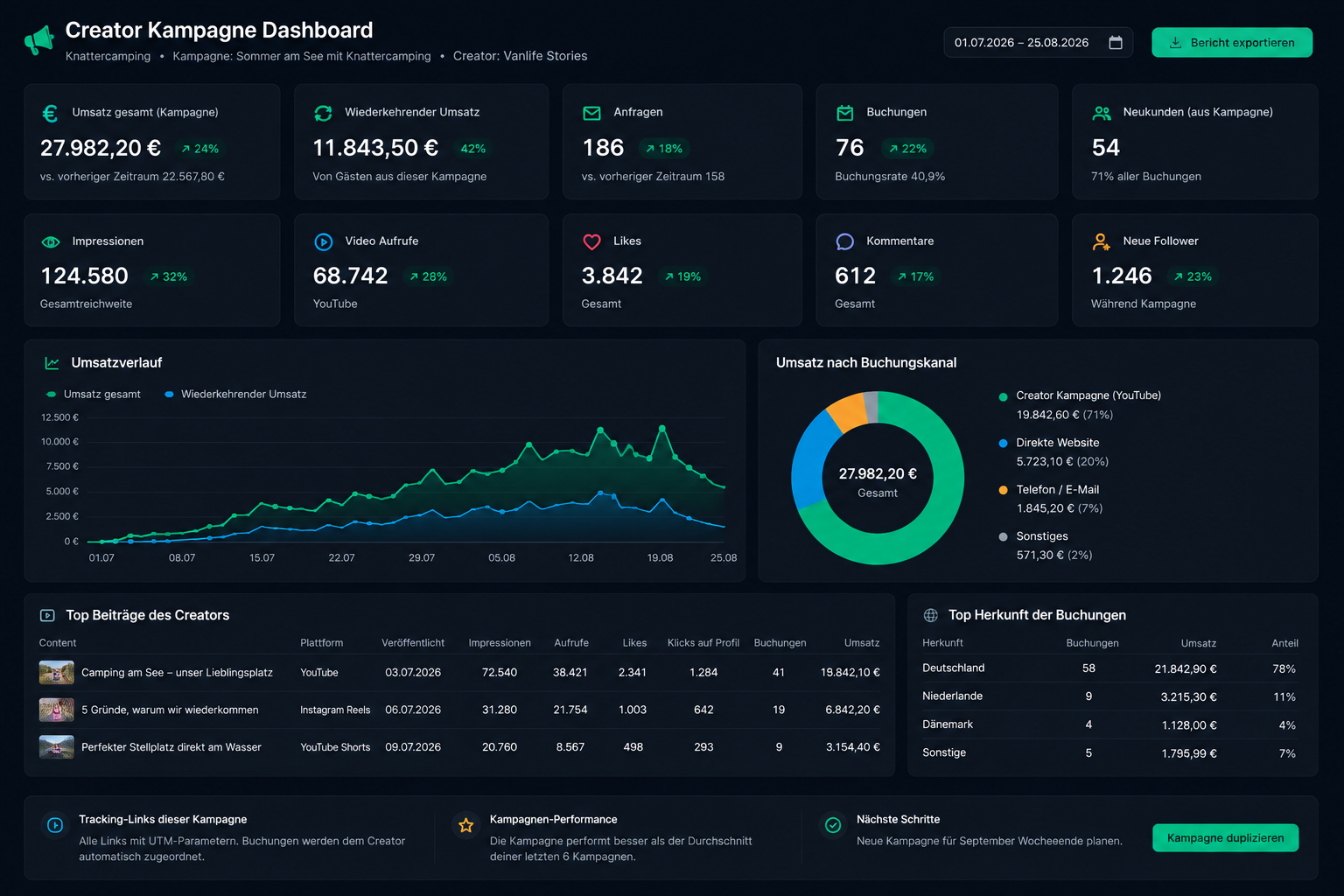Click the star icon beside Kampagnen-Performance
The image size is (1344, 896).
point(466,825)
